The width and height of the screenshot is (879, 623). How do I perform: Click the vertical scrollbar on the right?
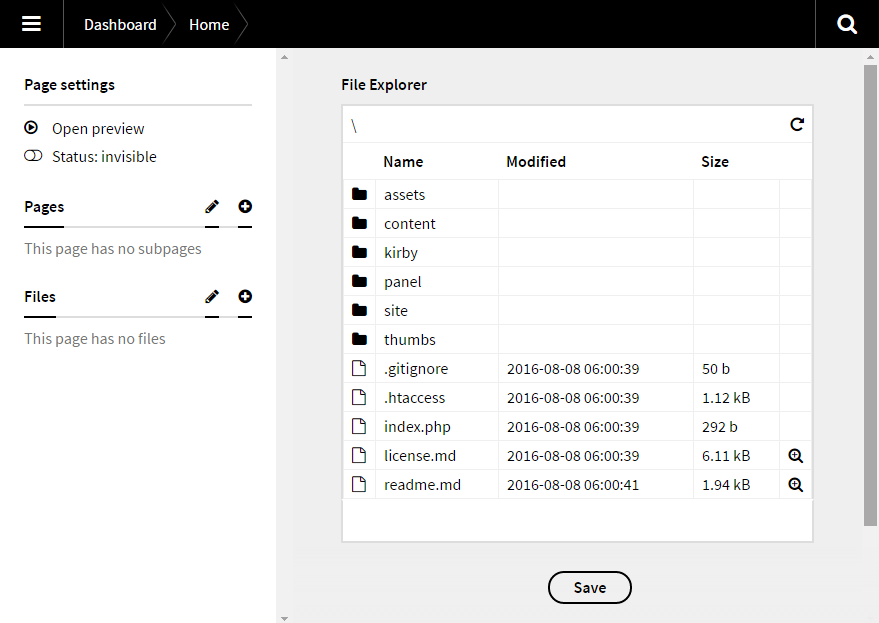pyautogui.click(x=870, y=300)
